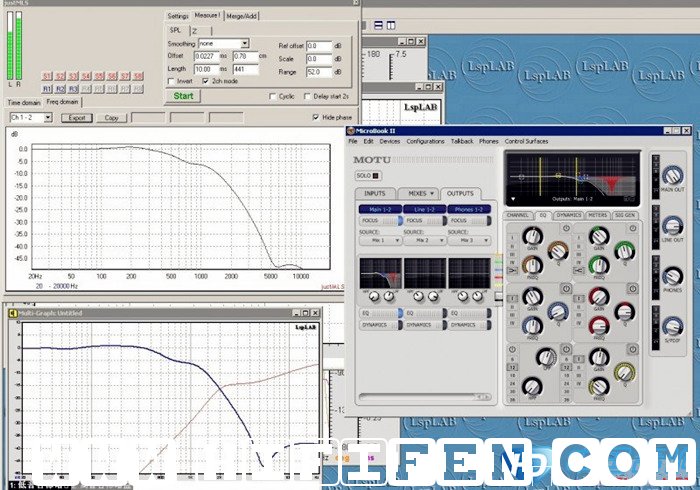Click the MicroBook II horizontal scrollbar

[425, 396]
